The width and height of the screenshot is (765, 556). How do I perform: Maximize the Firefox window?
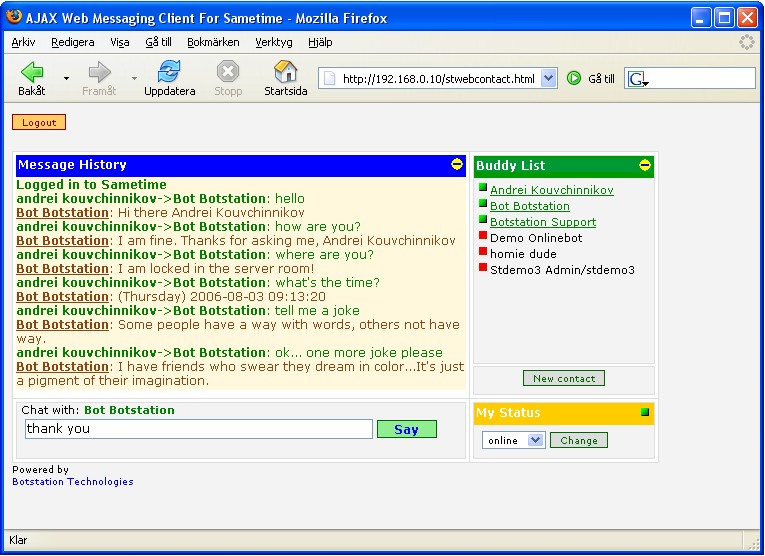[x=724, y=18]
